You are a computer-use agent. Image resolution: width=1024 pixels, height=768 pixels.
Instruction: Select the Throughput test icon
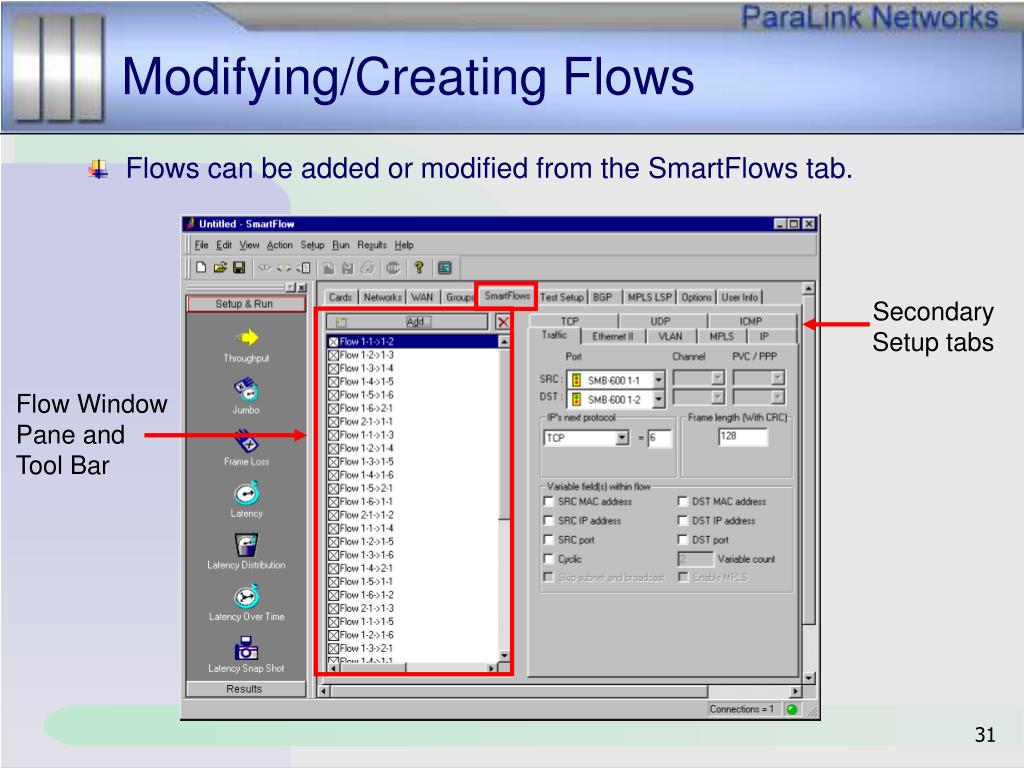(x=246, y=338)
